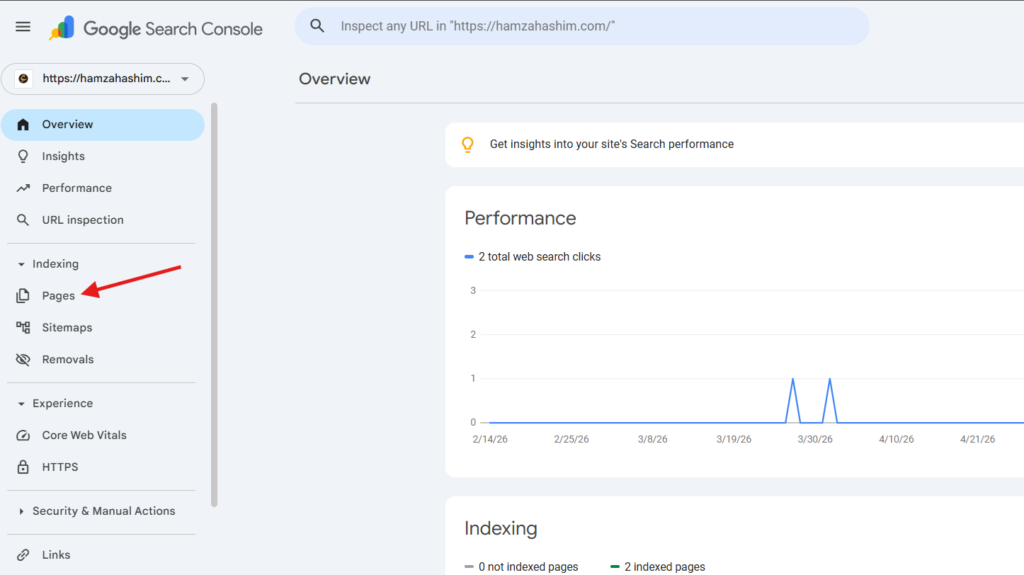Click the Pages documents icon
Image resolution: width=1024 pixels, height=575 pixels.
23,296
